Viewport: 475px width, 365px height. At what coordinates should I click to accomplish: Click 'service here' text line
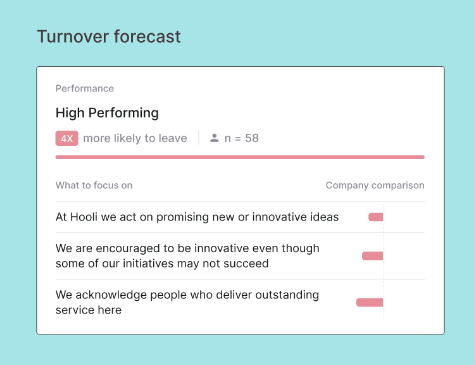(x=88, y=310)
